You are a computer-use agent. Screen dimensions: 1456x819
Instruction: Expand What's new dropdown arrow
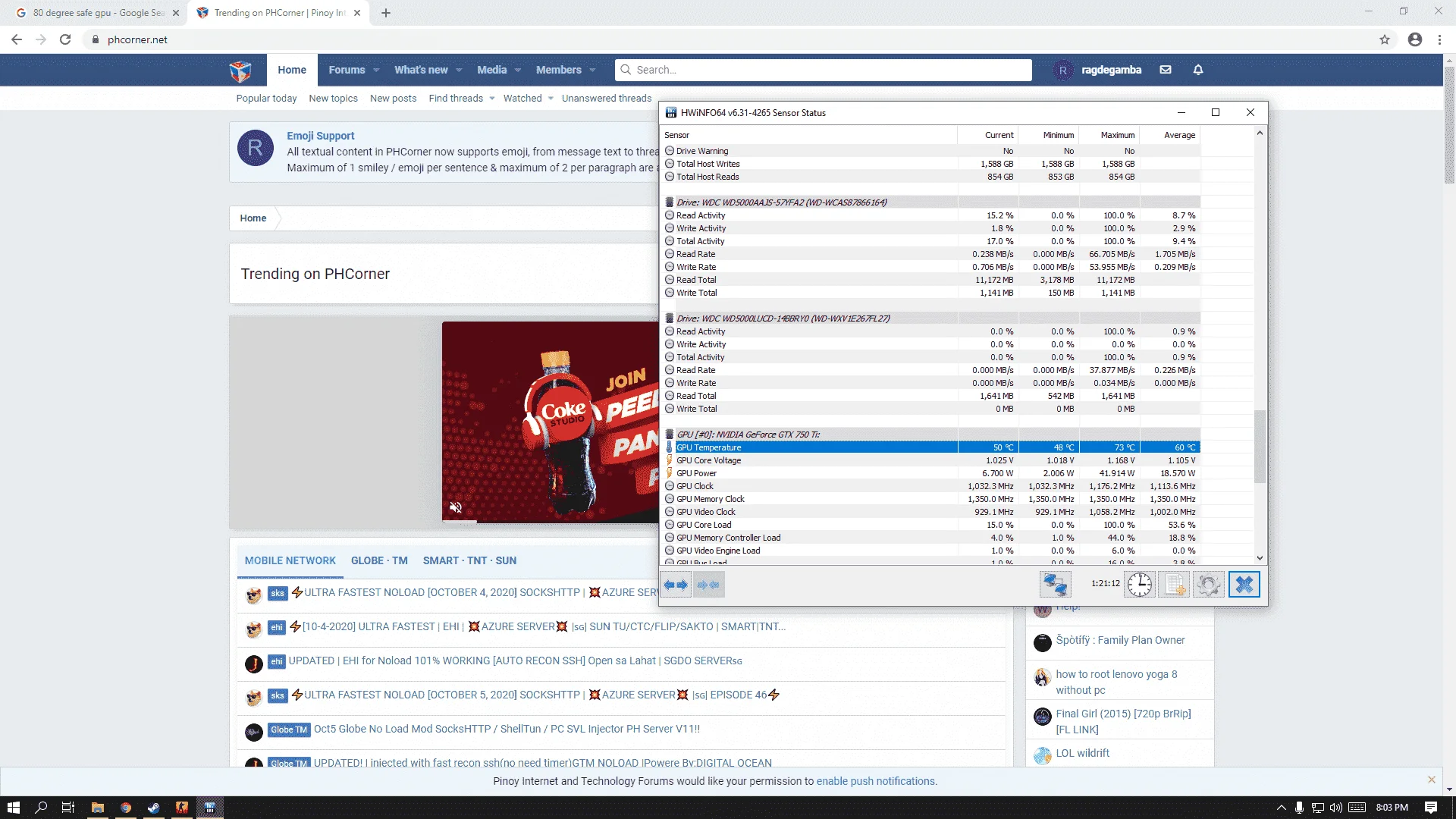coord(459,70)
